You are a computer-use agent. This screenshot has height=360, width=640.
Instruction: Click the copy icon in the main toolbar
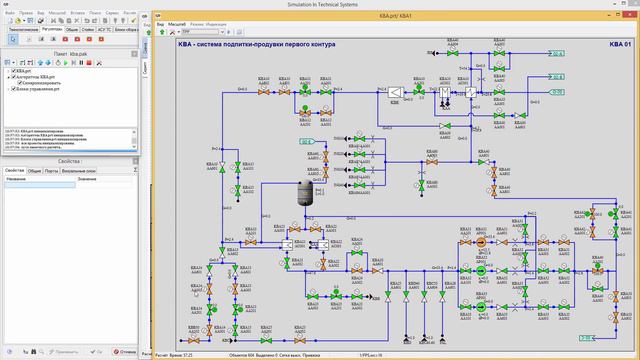(x=61, y=20)
